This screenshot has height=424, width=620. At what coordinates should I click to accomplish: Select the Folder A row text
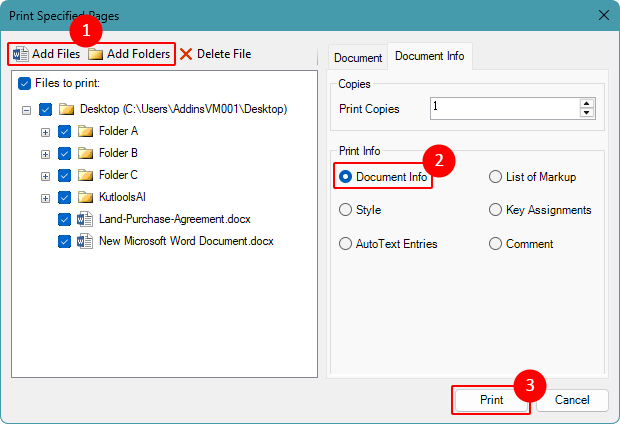118,131
